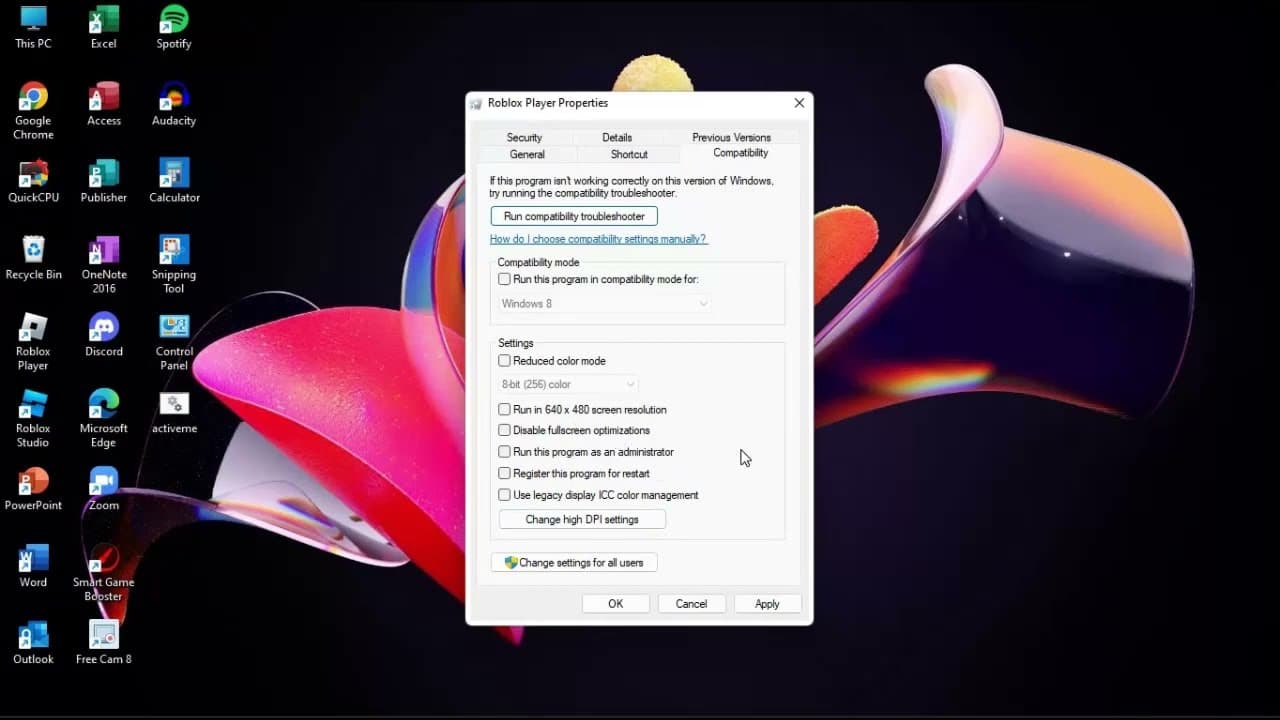This screenshot has width=1280, height=720.
Task: Click the activeme desktop icon
Action: coord(174,412)
